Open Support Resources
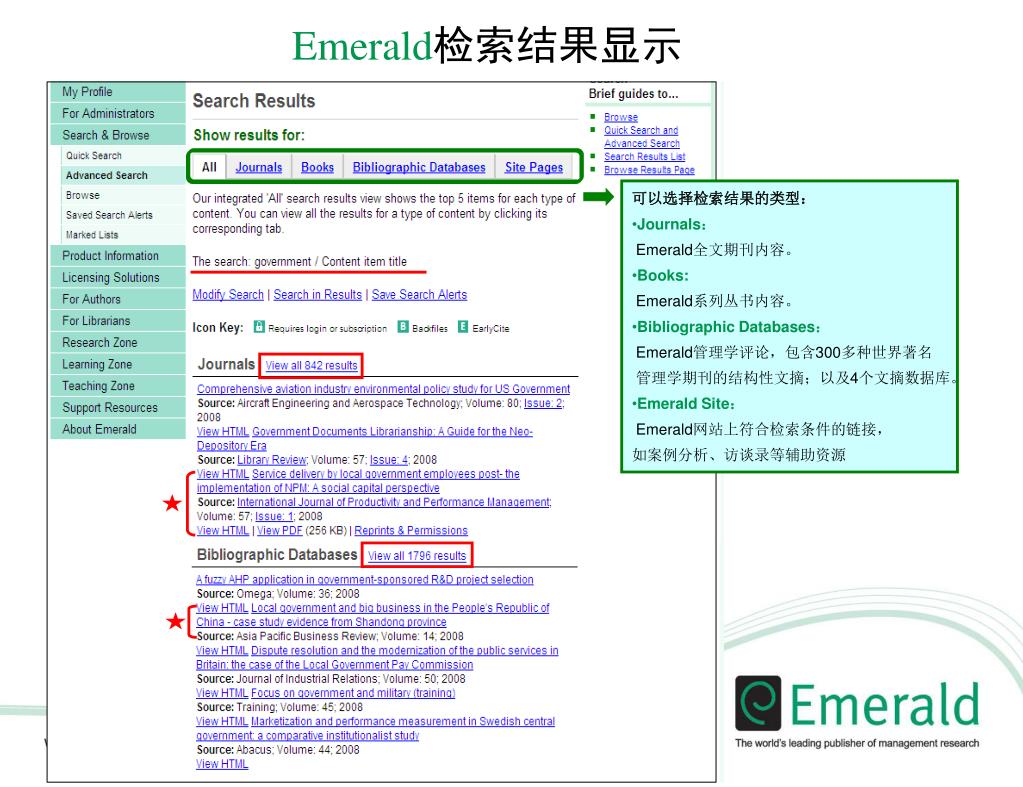This screenshot has width=1023, height=787. point(118,407)
